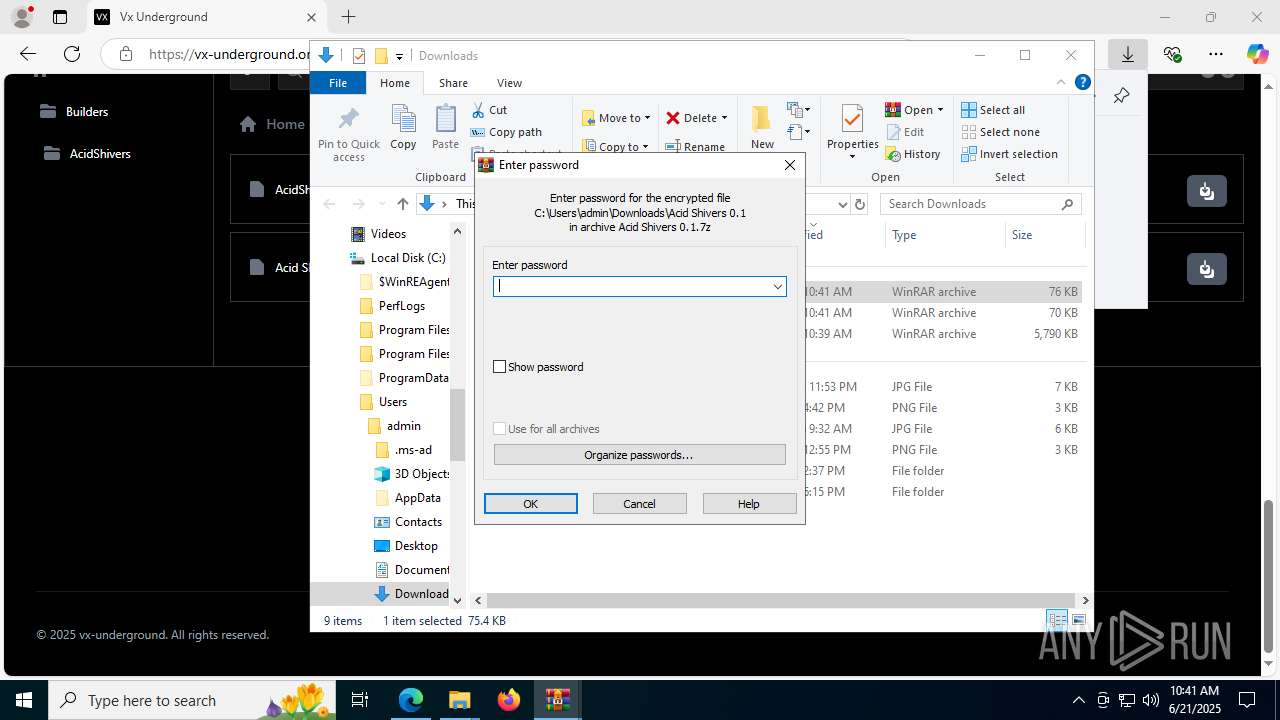The height and width of the screenshot is (720, 1280).
Task: Click the Search Downloads box
Action: point(980,204)
